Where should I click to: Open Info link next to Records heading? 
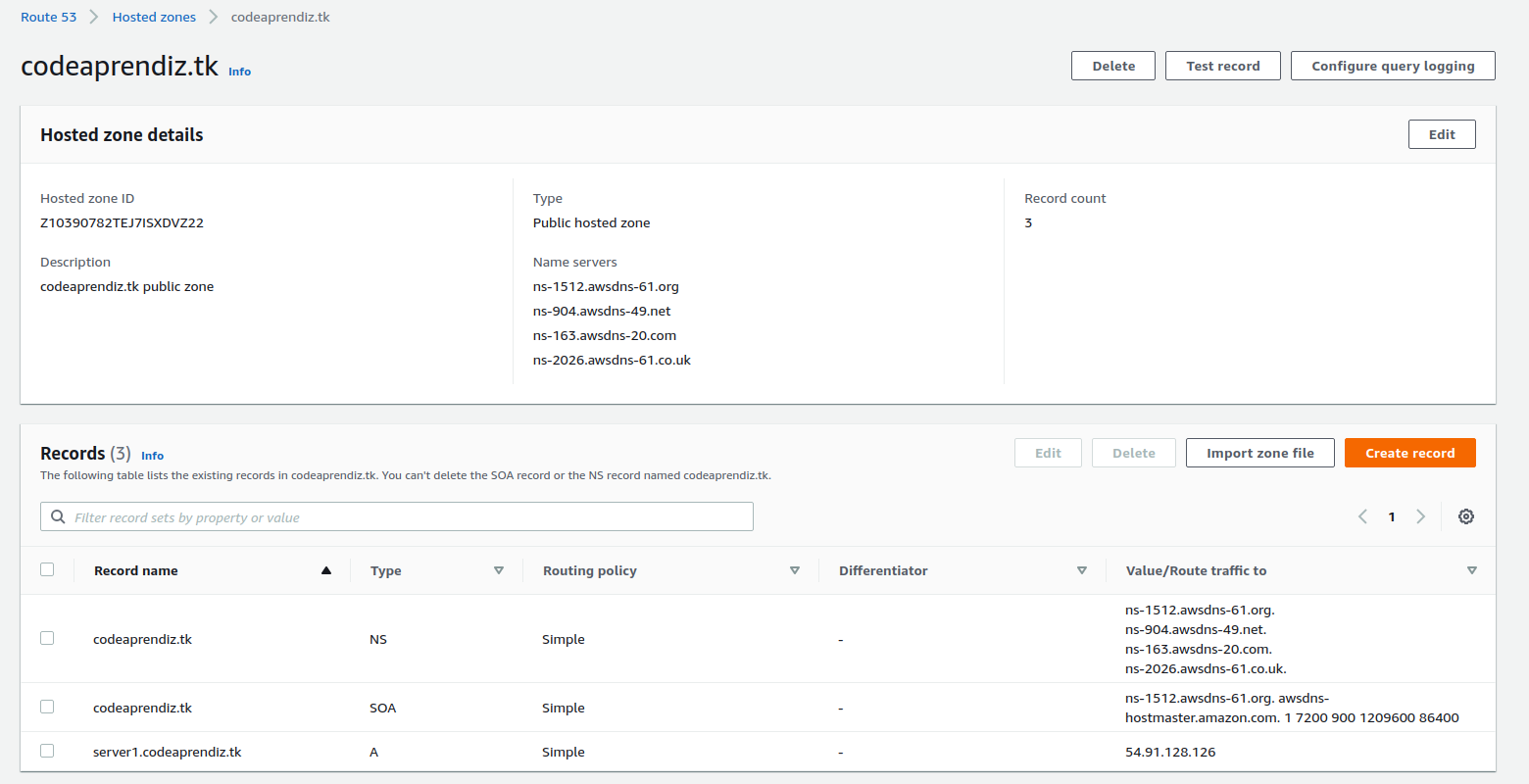click(152, 456)
